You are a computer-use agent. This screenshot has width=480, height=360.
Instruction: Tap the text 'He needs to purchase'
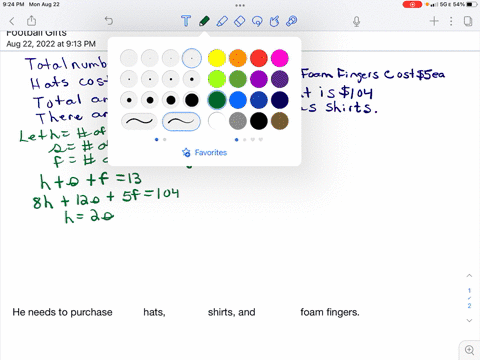click(x=62, y=312)
